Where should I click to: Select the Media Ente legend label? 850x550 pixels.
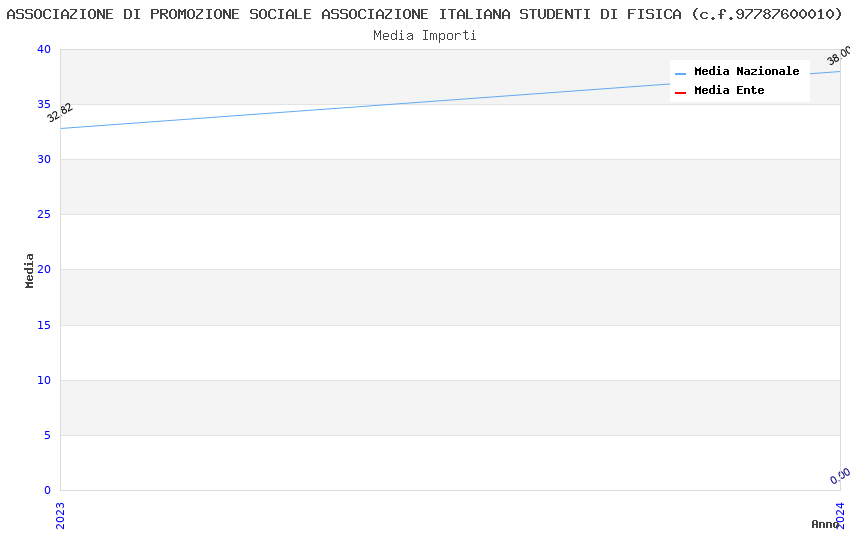[x=729, y=91]
